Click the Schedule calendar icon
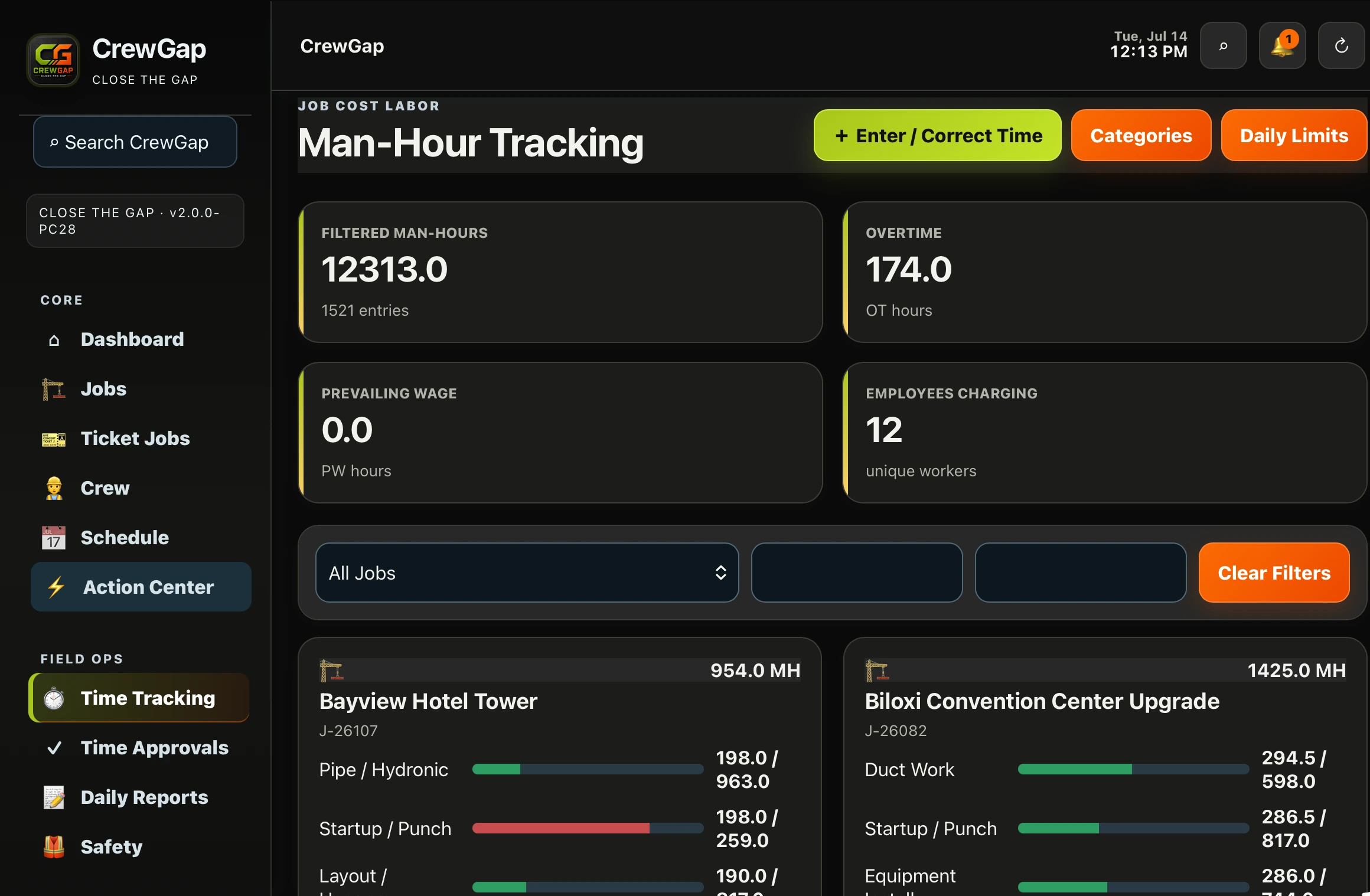Image resolution: width=1370 pixels, height=896 pixels. (54, 538)
